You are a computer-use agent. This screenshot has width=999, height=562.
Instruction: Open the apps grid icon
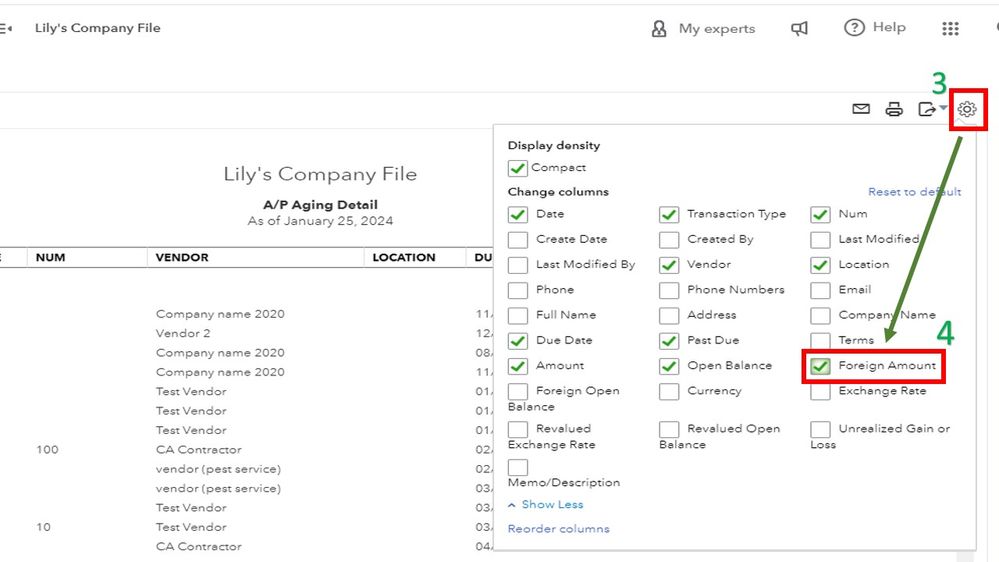[951, 29]
